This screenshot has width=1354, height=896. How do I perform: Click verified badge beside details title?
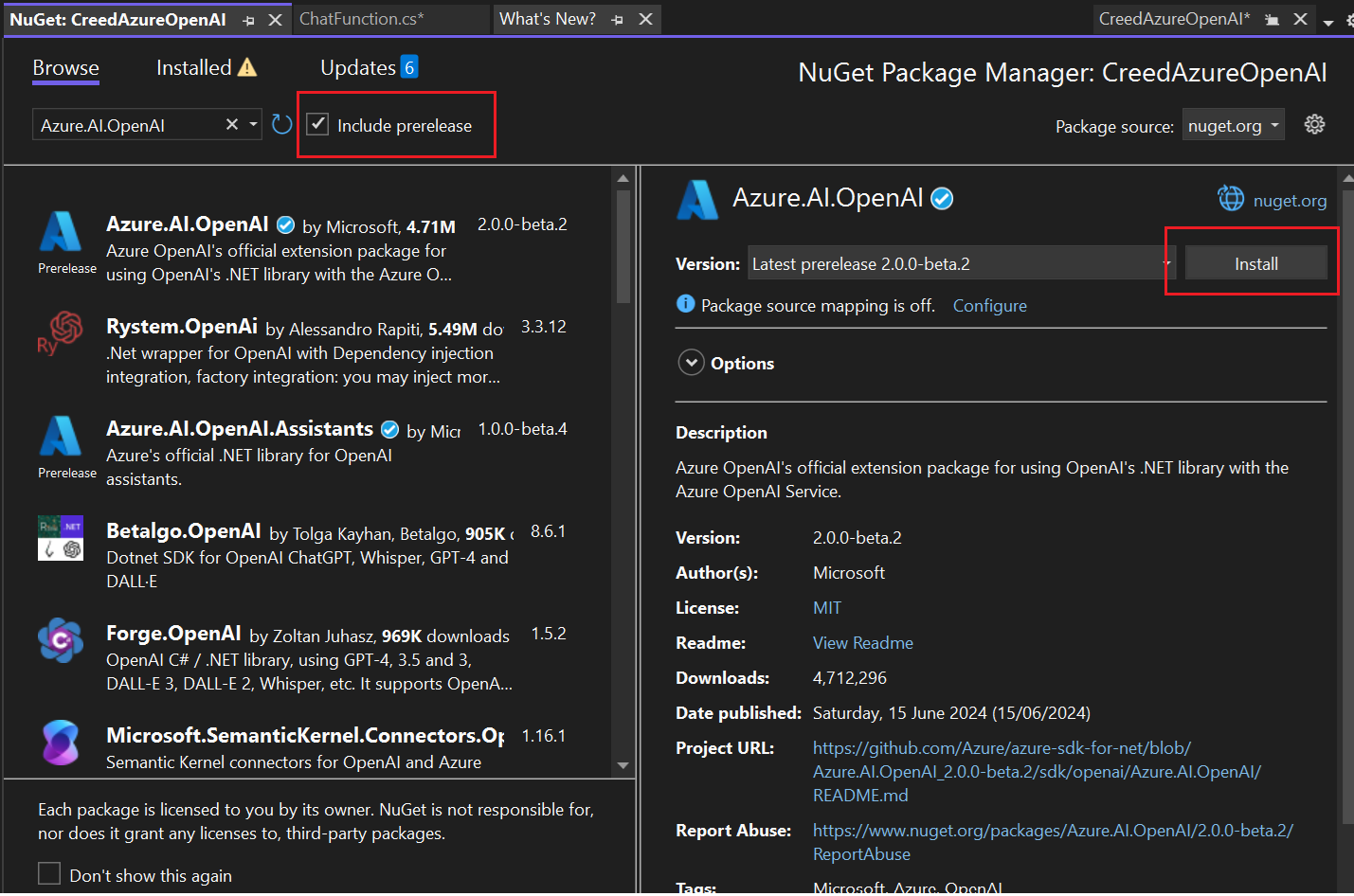point(942,198)
